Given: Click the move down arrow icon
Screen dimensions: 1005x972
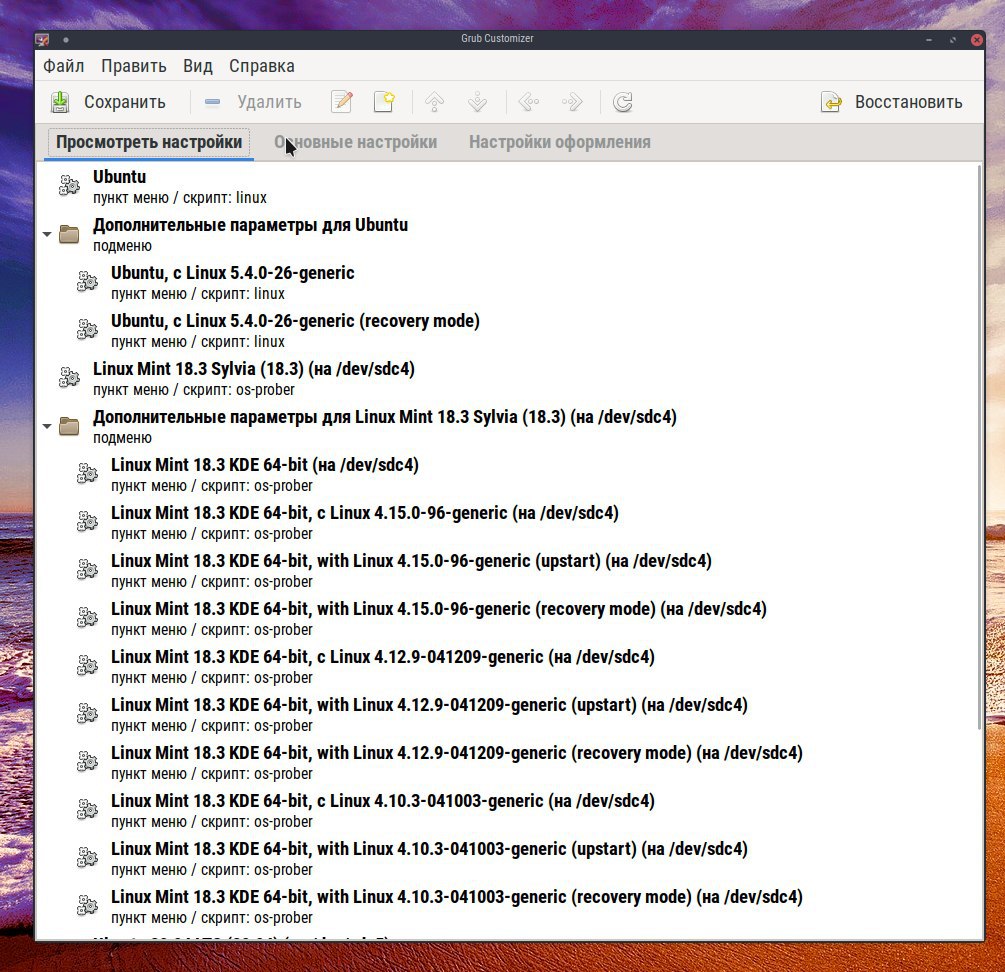Looking at the screenshot, I should pos(478,102).
